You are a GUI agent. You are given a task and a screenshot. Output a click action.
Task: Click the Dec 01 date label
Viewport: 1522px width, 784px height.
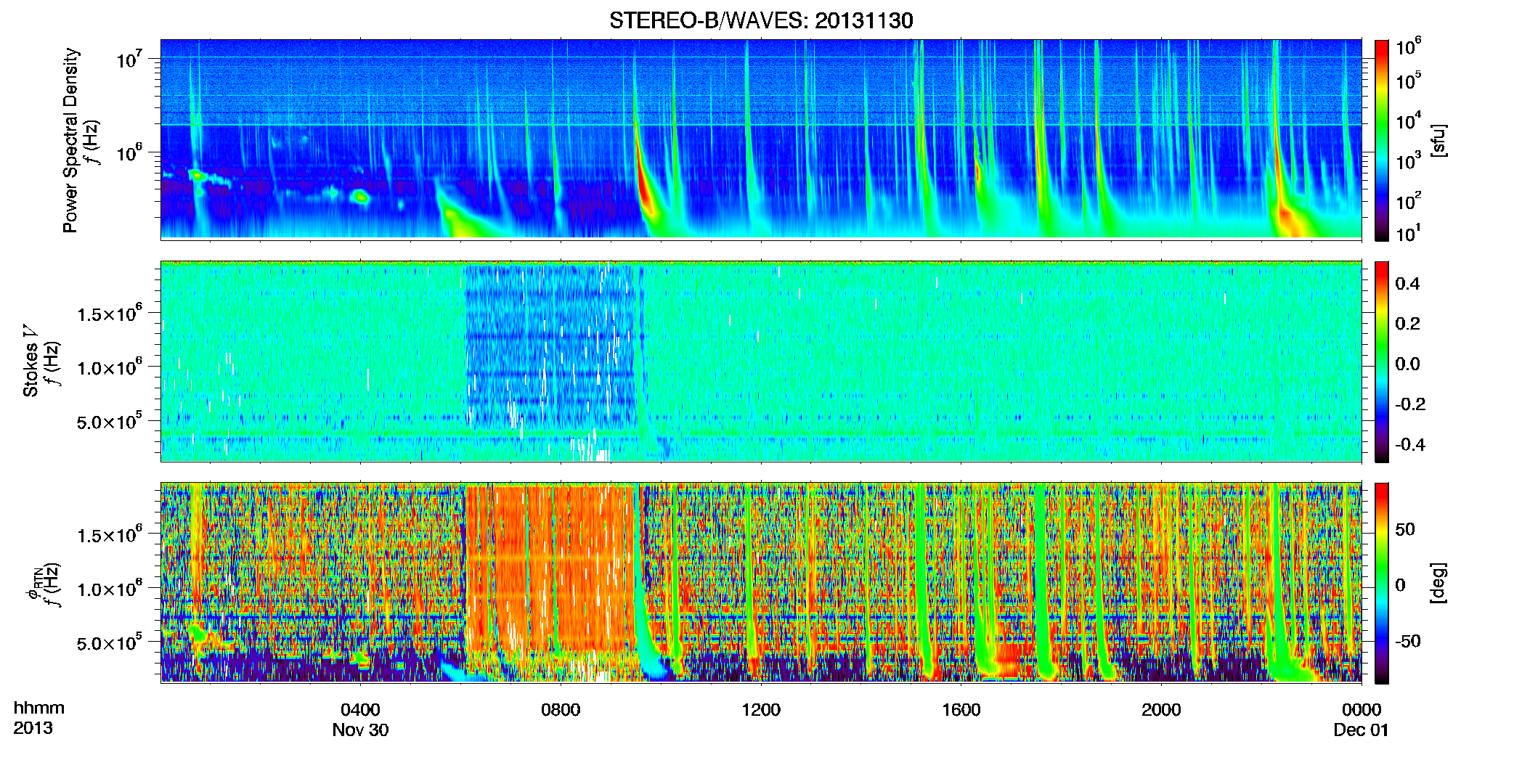click(x=1361, y=730)
